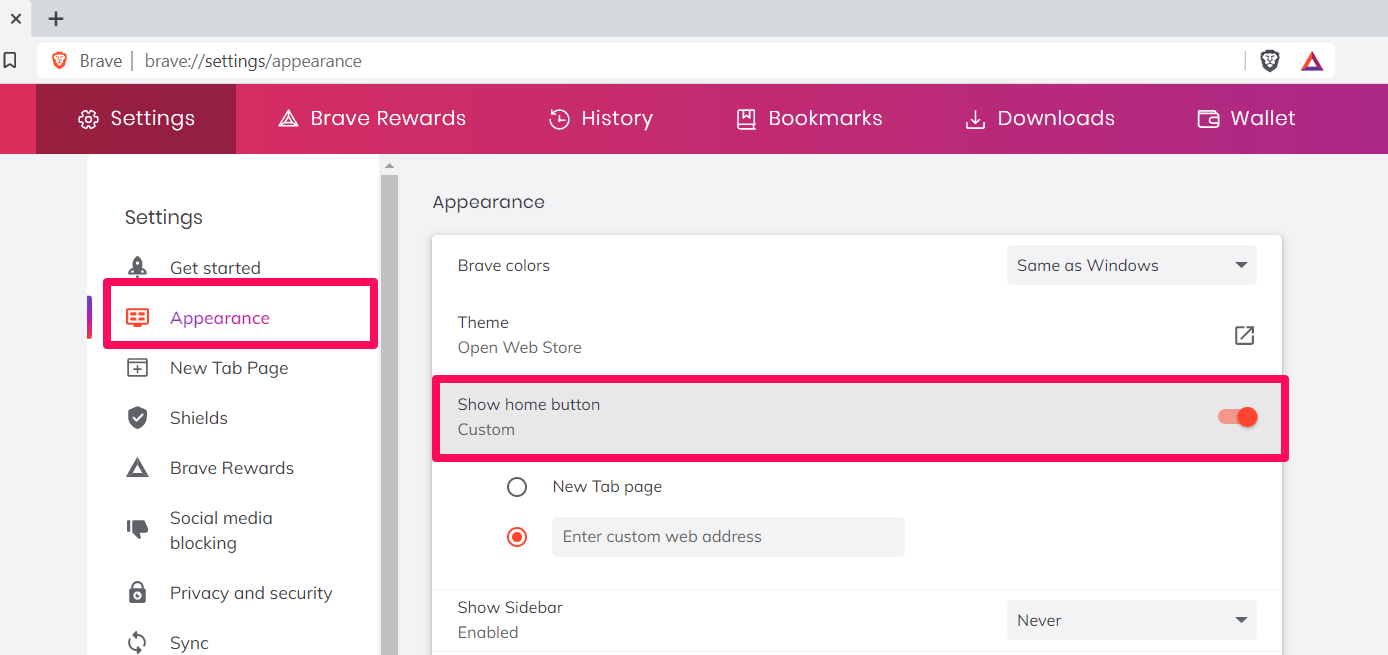The height and width of the screenshot is (655, 1388).
Task: Open the Show Sidebar Never dropdown
Action: [x=1132, y=620]
